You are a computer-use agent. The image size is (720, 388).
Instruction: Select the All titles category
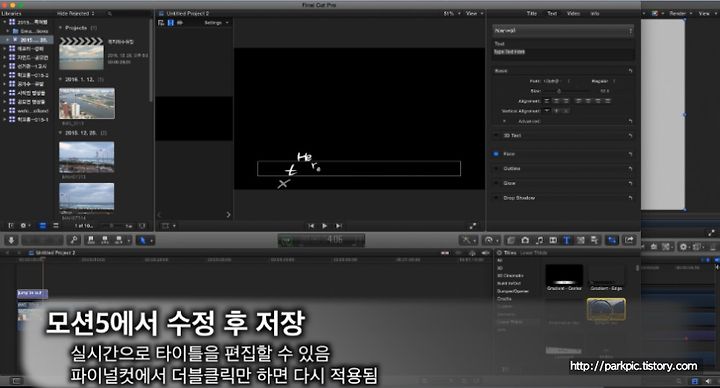[500, 260]
